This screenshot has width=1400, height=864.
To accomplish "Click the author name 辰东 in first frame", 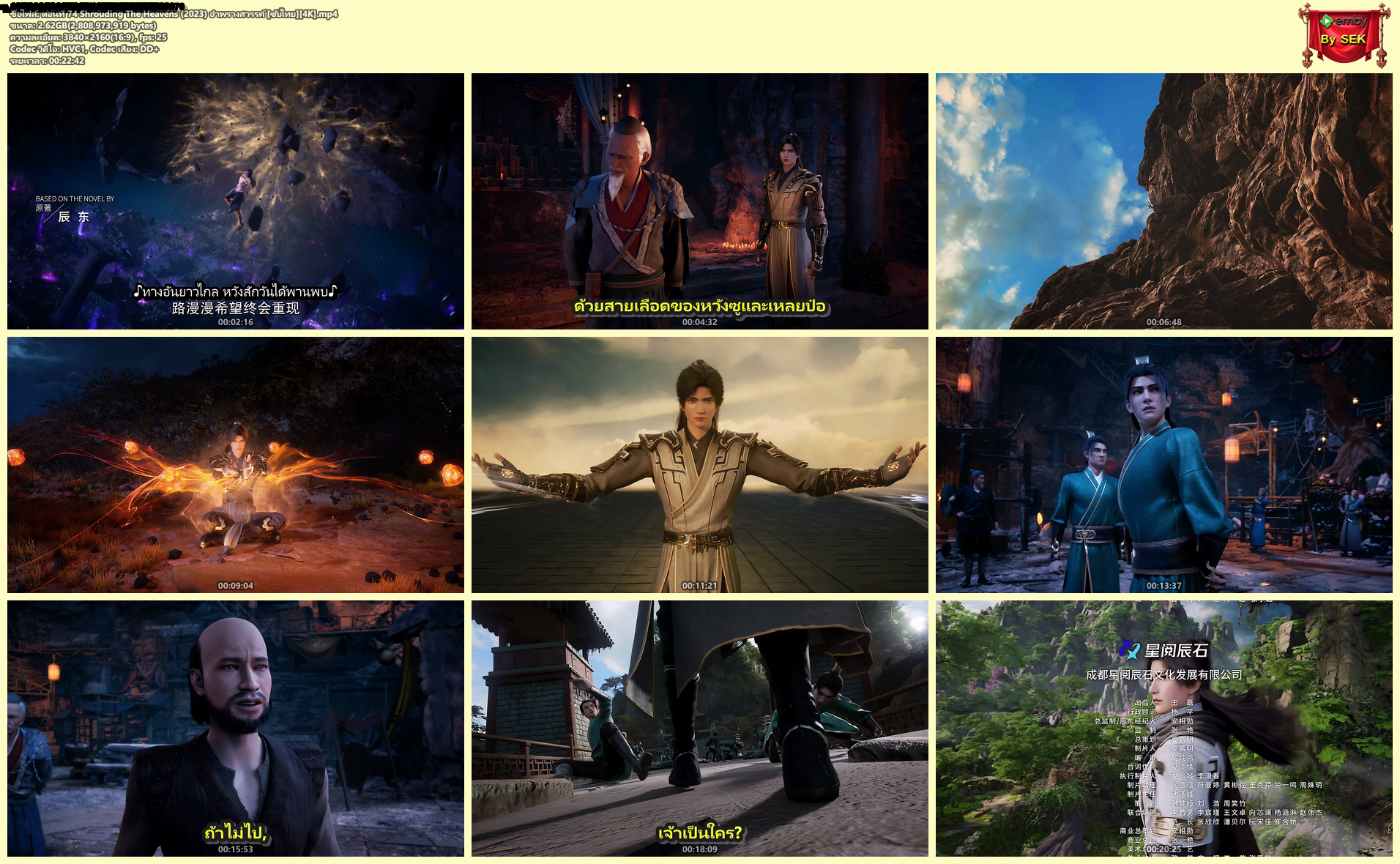I will [74, 217].
